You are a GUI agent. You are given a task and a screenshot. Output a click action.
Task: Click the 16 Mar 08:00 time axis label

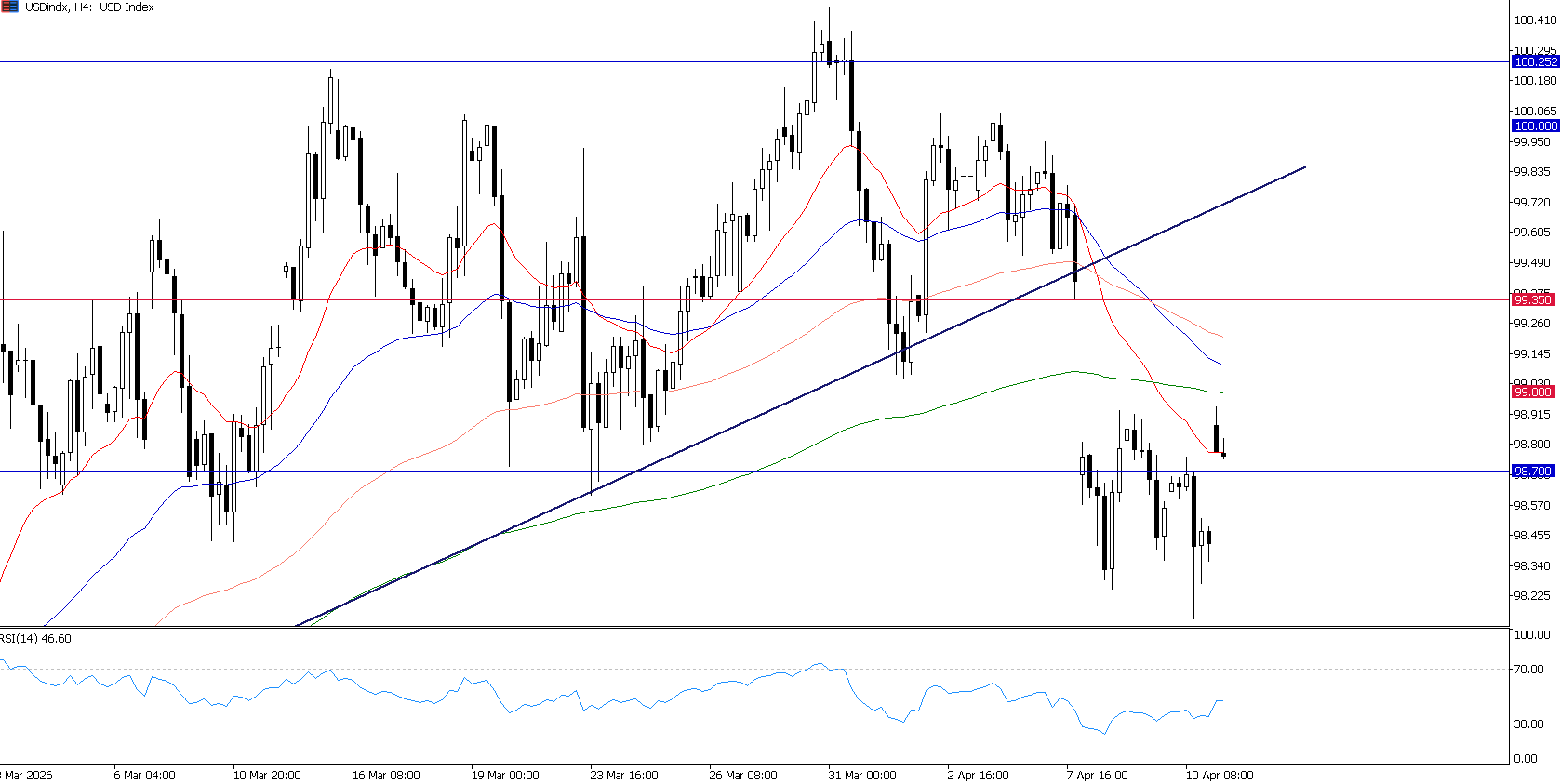[x=386, y=775]
